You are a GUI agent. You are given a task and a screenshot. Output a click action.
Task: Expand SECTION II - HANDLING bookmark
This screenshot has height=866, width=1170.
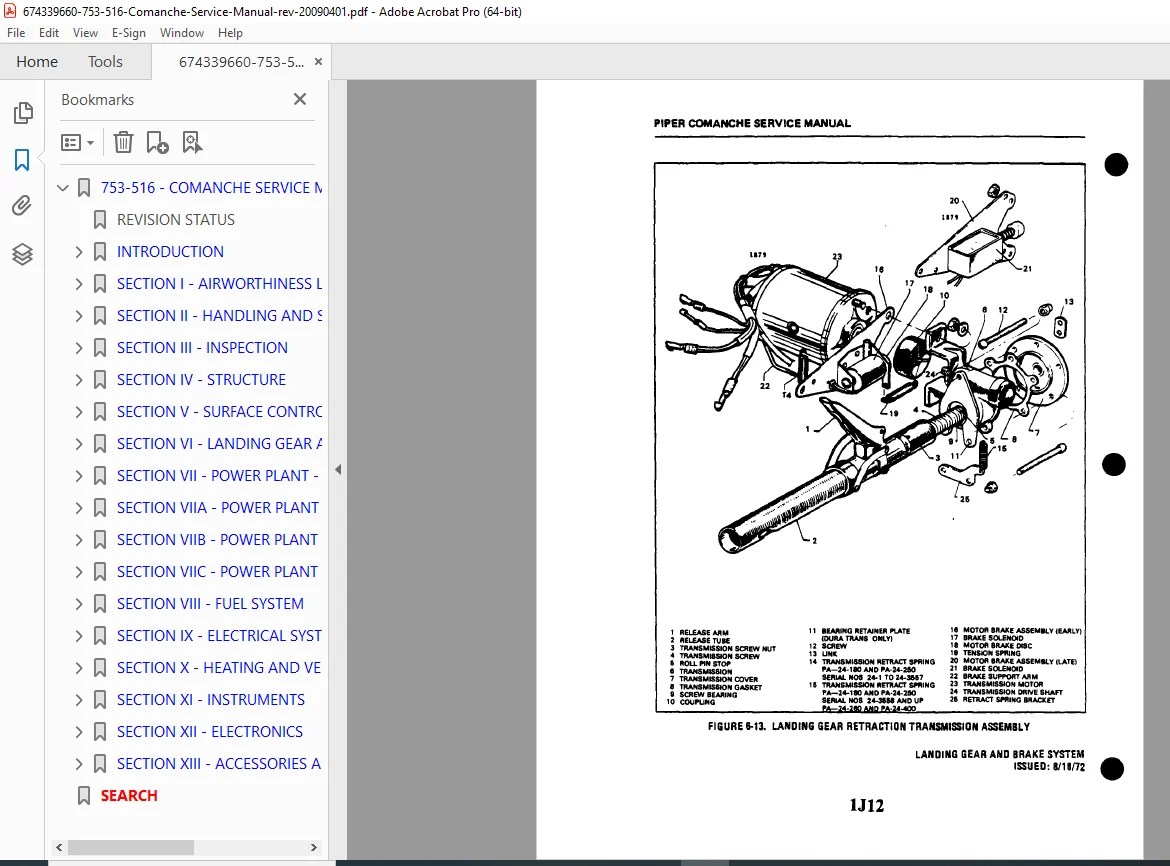coord(79,316)
